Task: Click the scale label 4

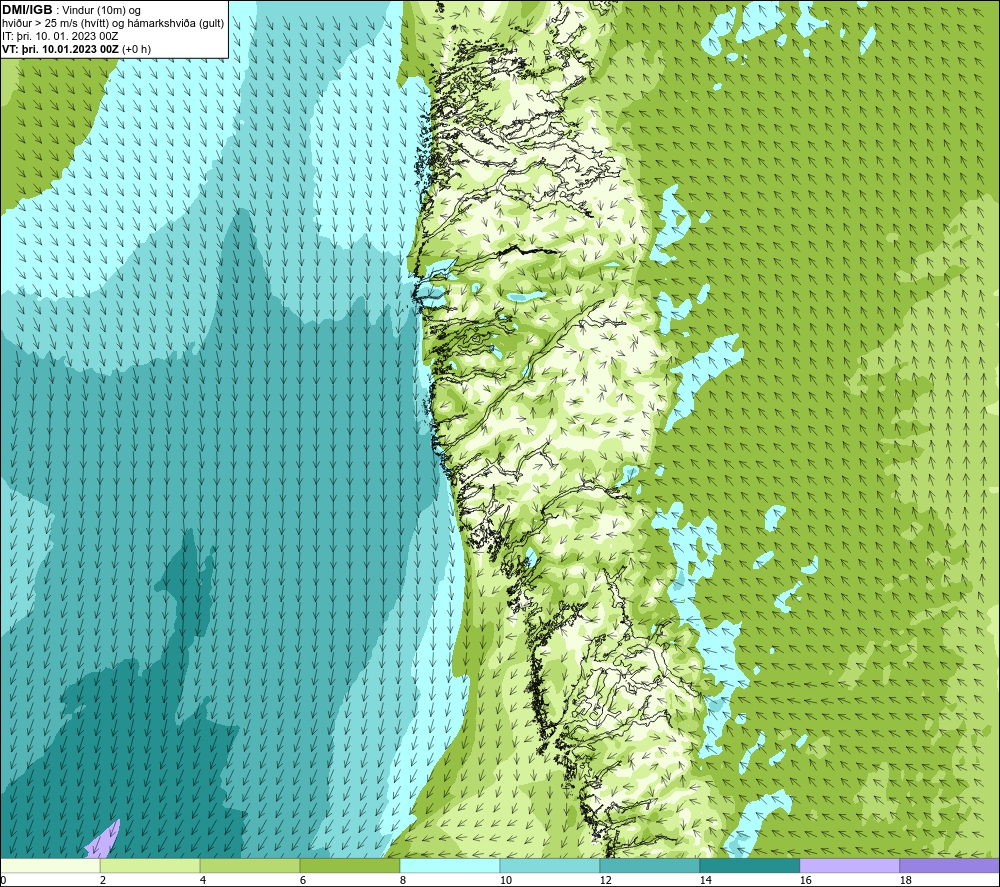Action: (203, 880)
